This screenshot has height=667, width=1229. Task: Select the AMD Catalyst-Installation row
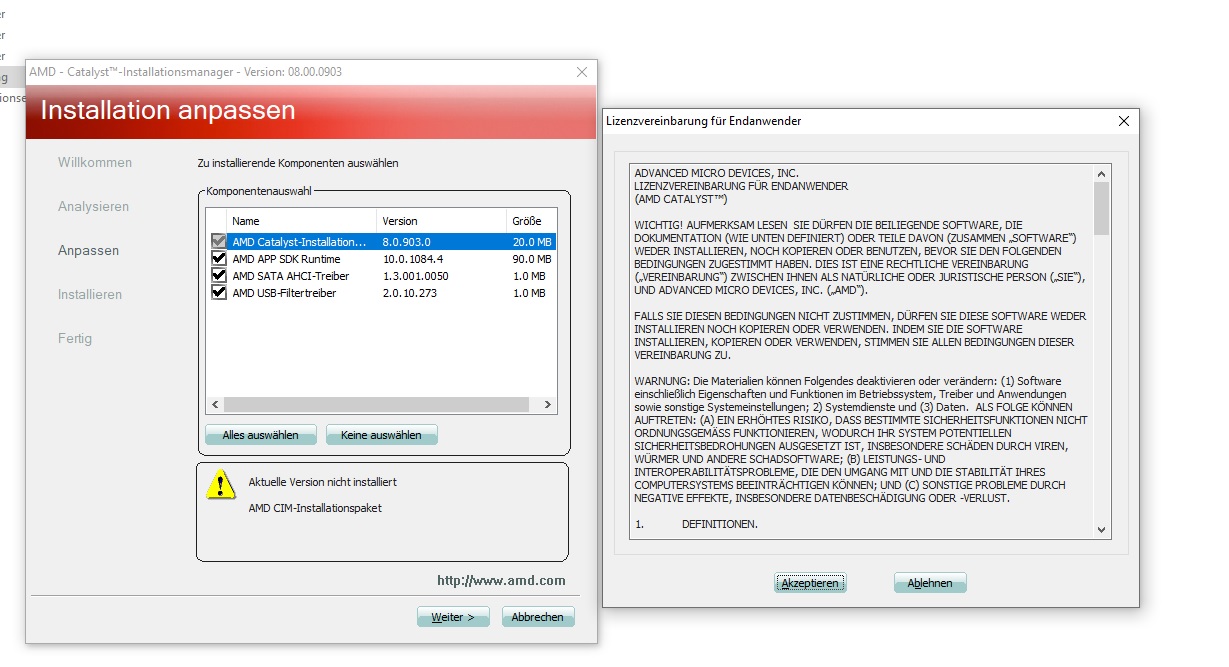click(x=381, y=242)
